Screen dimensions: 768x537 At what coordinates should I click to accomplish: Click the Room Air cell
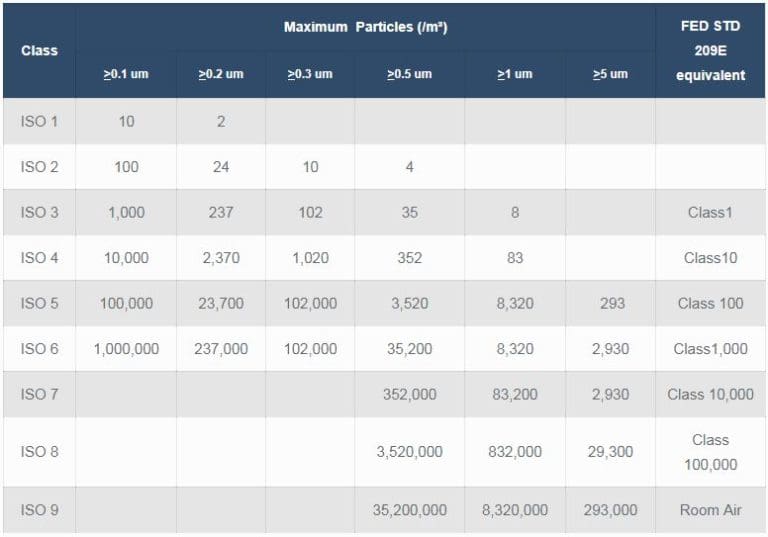tap(710, 510)
